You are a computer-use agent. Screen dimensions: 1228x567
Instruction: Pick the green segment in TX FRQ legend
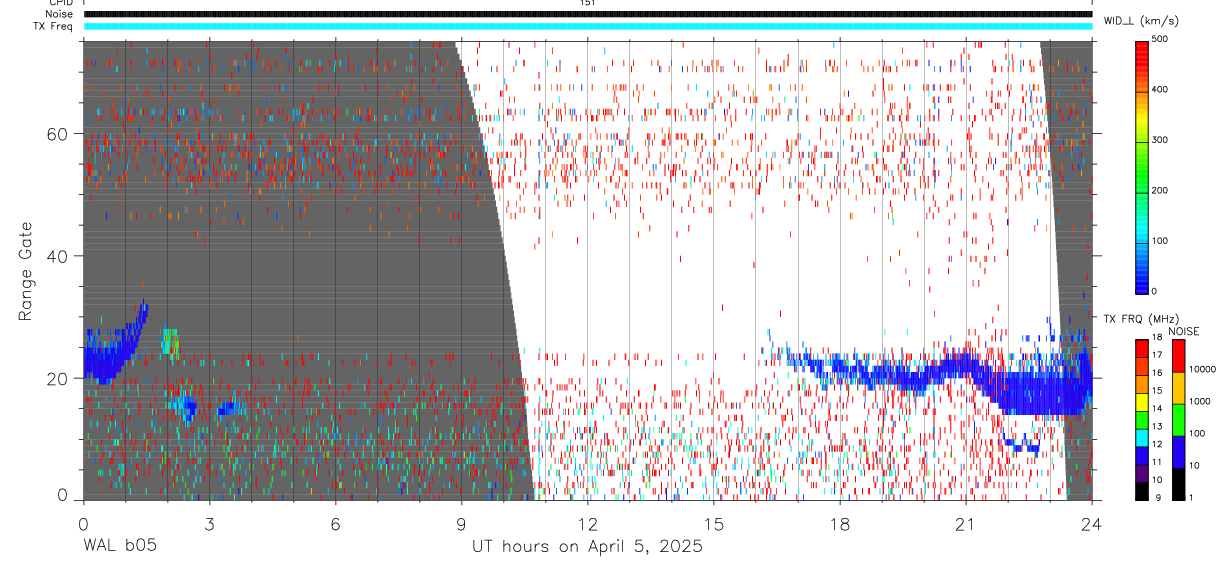1141,419
